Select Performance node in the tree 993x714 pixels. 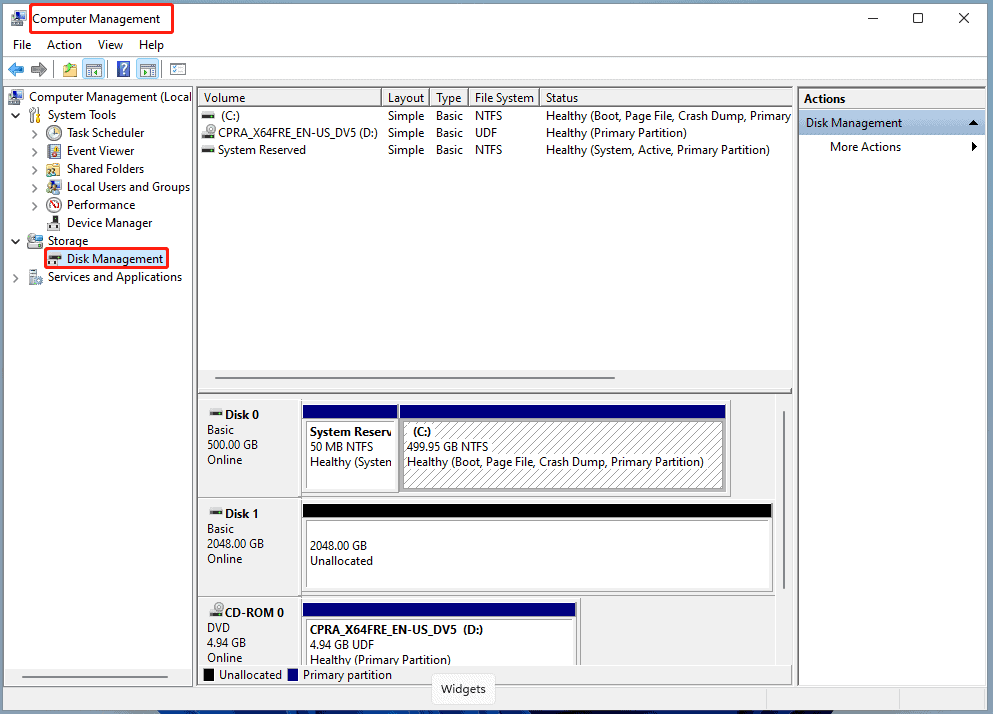100,205
